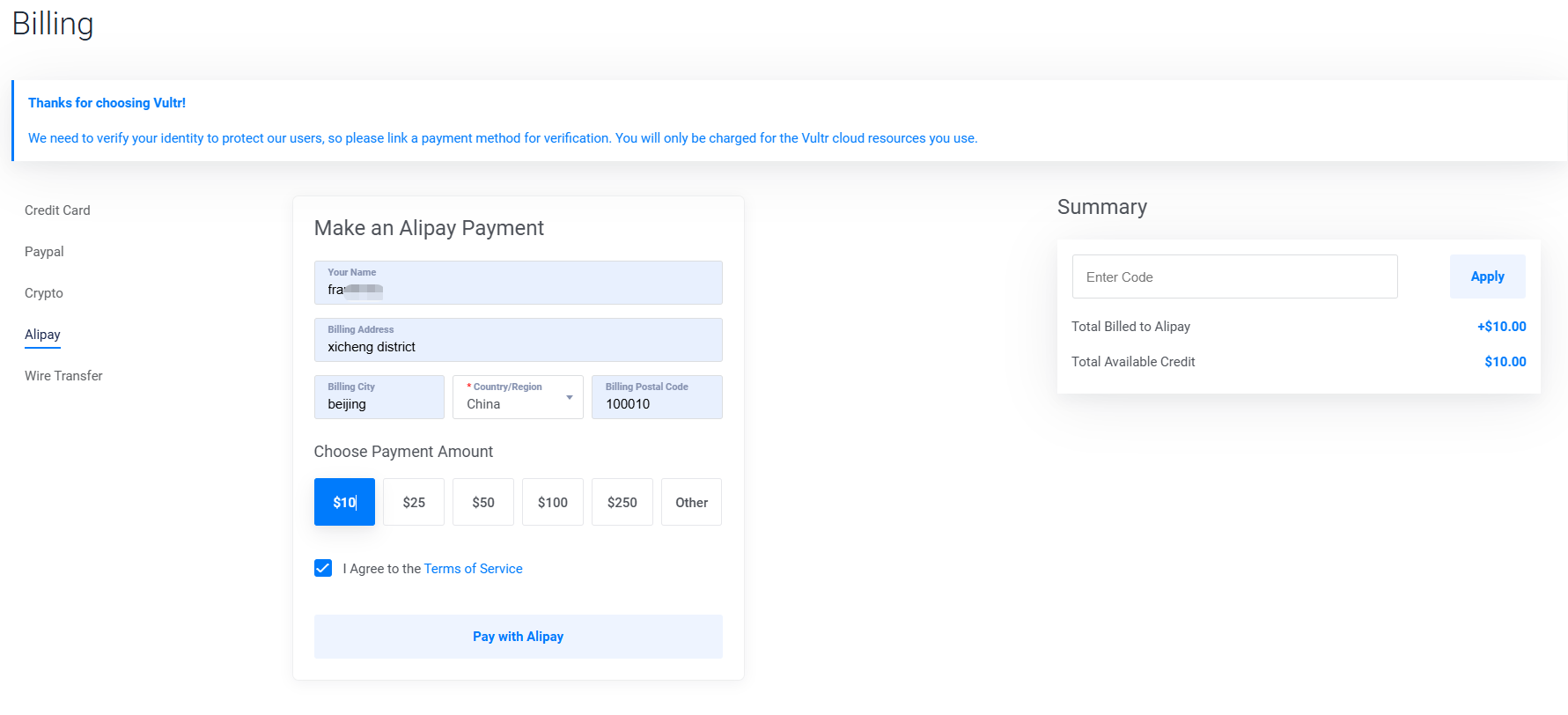Screen dimensions: 1568x715
Task: Click the Pay with Alipay button
Action: pyautogui.click(x=518, y=637)
